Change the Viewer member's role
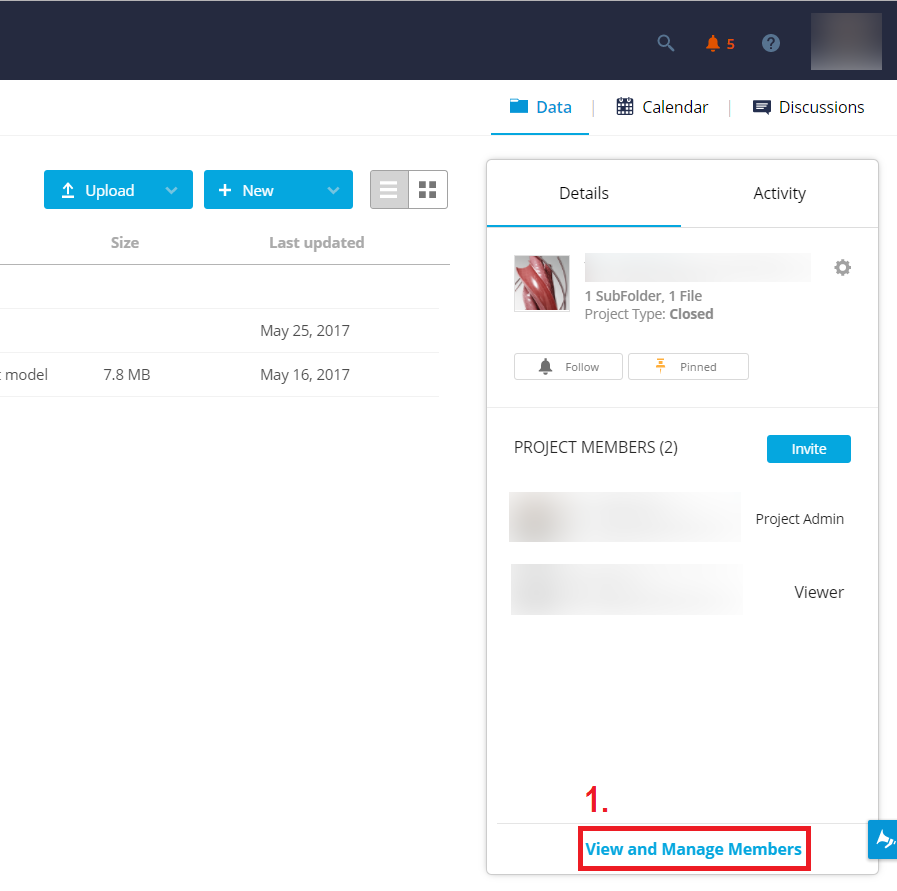The image size is (897, 891). (819, 592)
